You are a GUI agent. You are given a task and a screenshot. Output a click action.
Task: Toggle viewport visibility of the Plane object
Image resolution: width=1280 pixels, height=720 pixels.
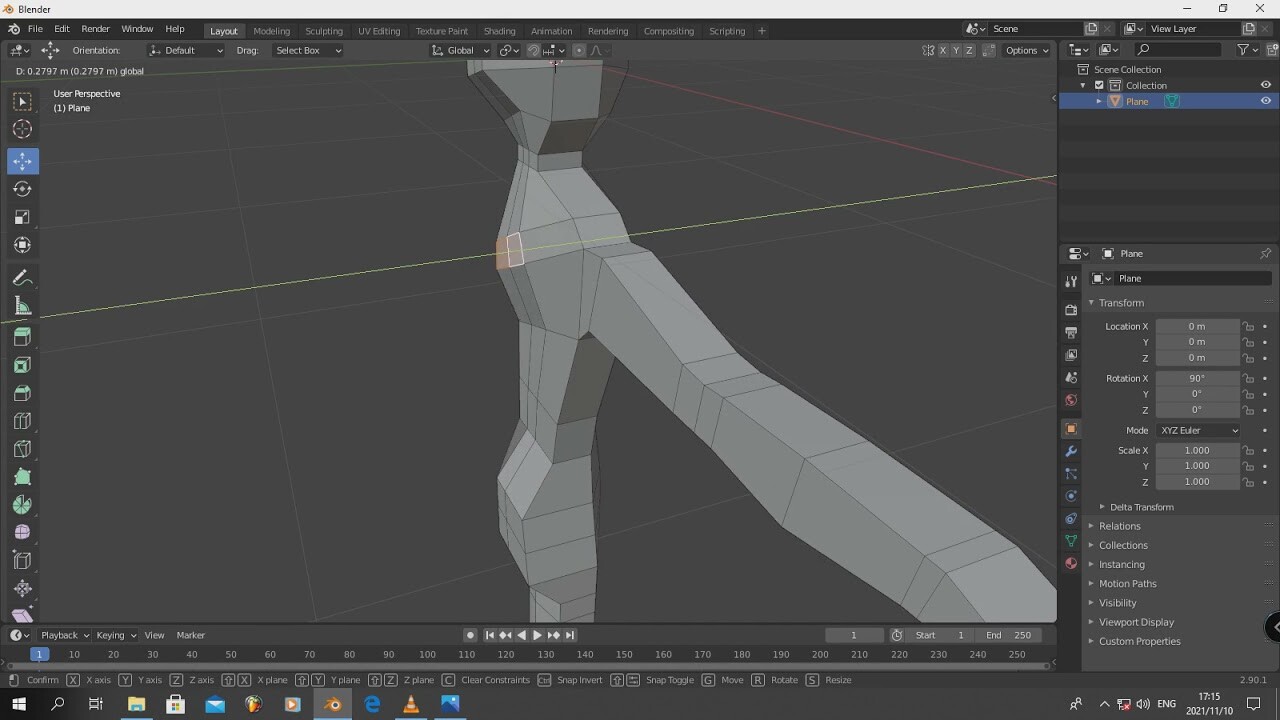1265,100
